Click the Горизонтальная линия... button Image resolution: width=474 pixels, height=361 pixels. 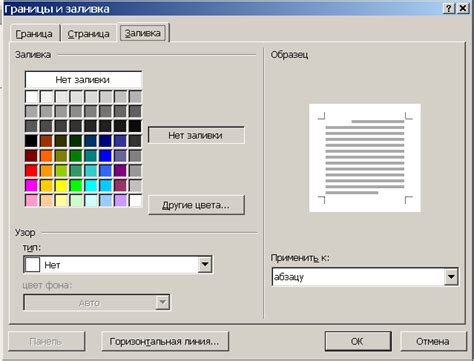click(x=165, y=341)
